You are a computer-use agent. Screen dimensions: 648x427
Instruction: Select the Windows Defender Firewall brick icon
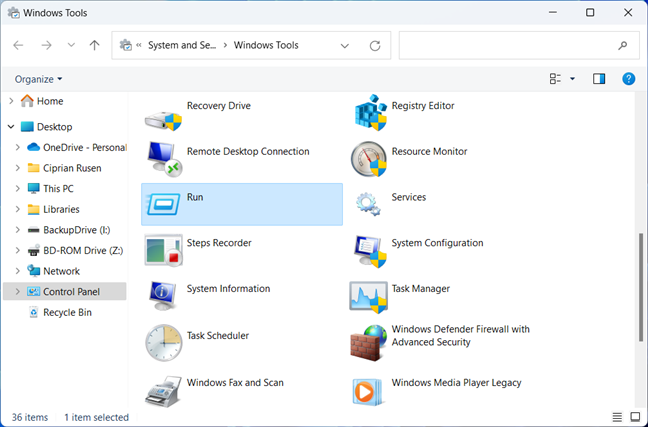(369, 343)
